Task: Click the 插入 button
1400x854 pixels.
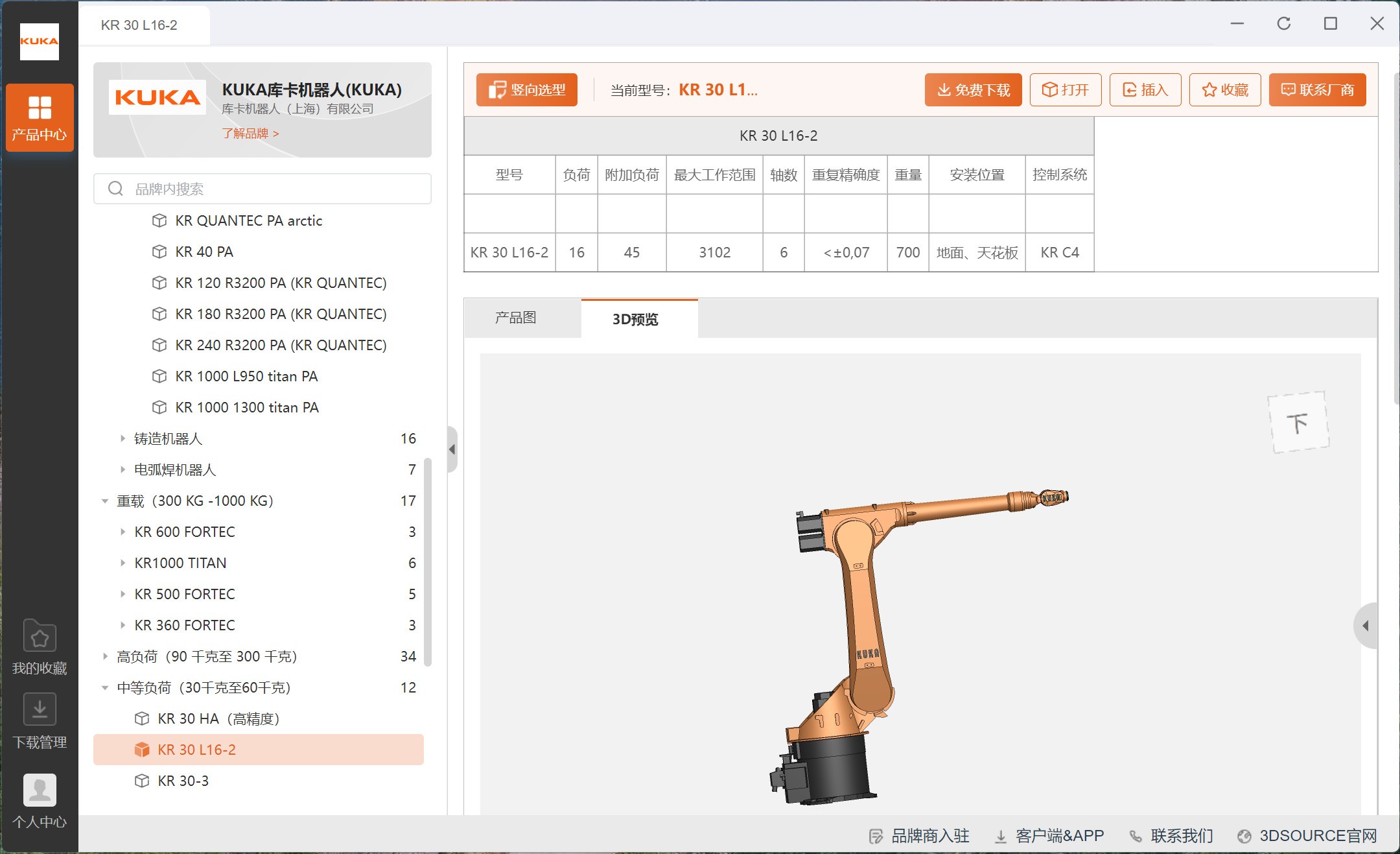Action: tap(1145, 89)
